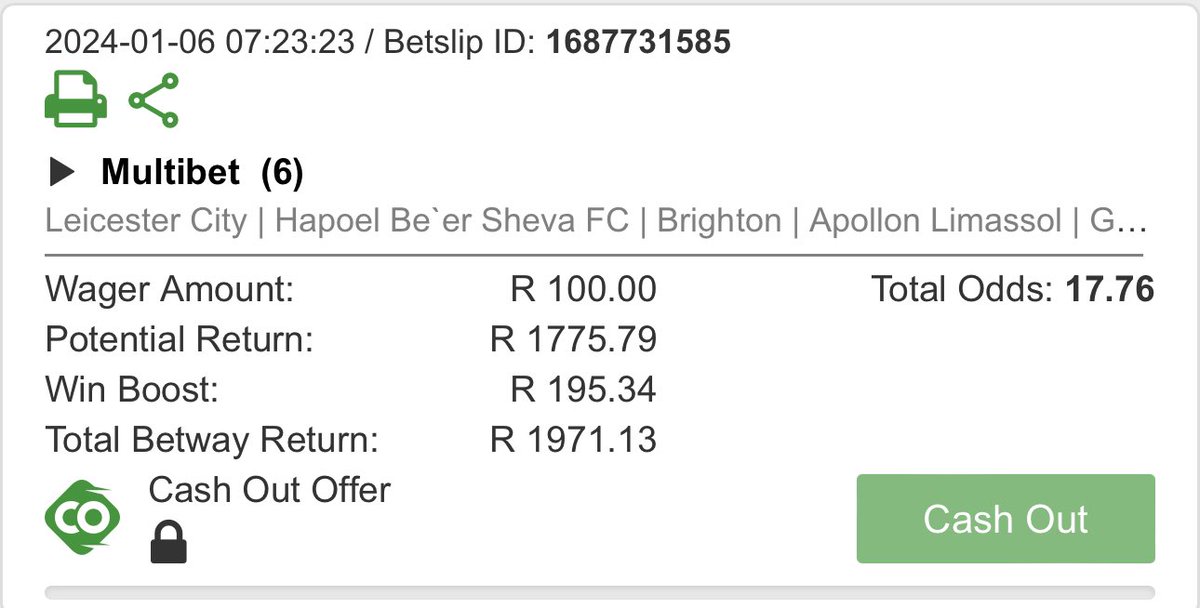The height and width of the screenshot is (608, 1200).
Task: Click the R 1971.13 total return amount
Action: 573,439
